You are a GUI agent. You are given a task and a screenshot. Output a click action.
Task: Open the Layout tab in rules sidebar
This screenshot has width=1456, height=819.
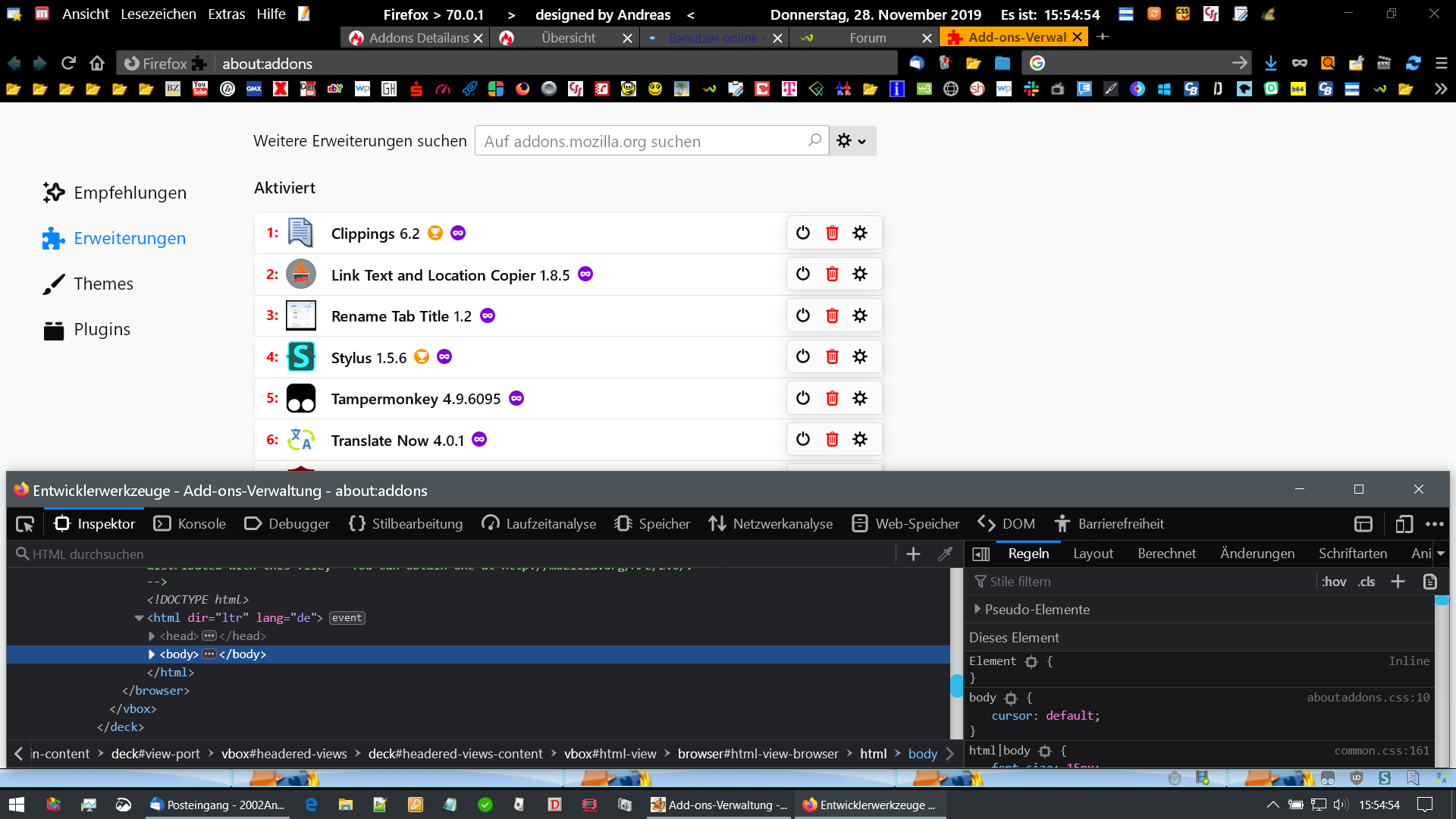(x=1093, y=554)
